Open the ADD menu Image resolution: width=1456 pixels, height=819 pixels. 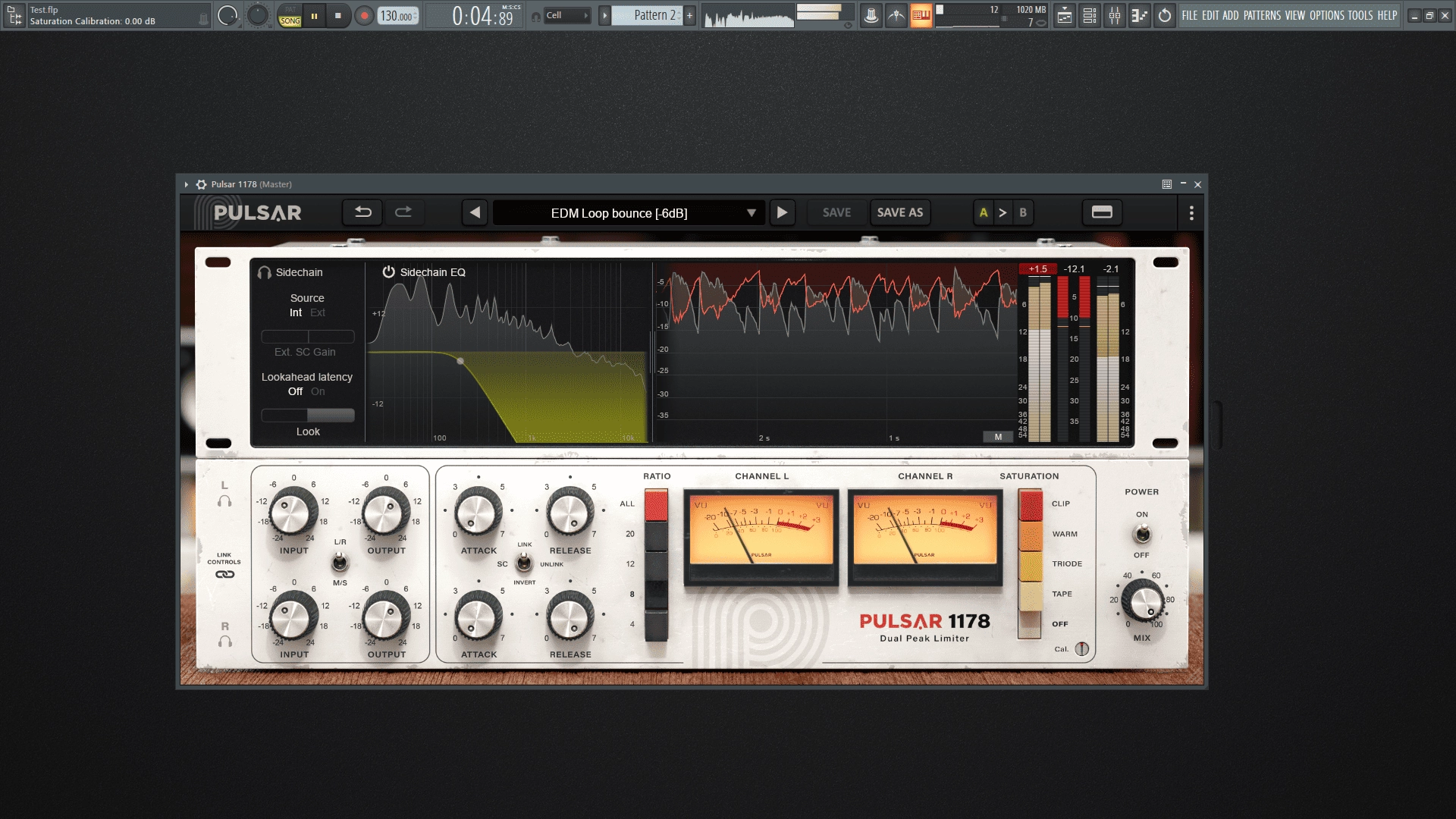pyautogui.click(x=1230, y=15)
